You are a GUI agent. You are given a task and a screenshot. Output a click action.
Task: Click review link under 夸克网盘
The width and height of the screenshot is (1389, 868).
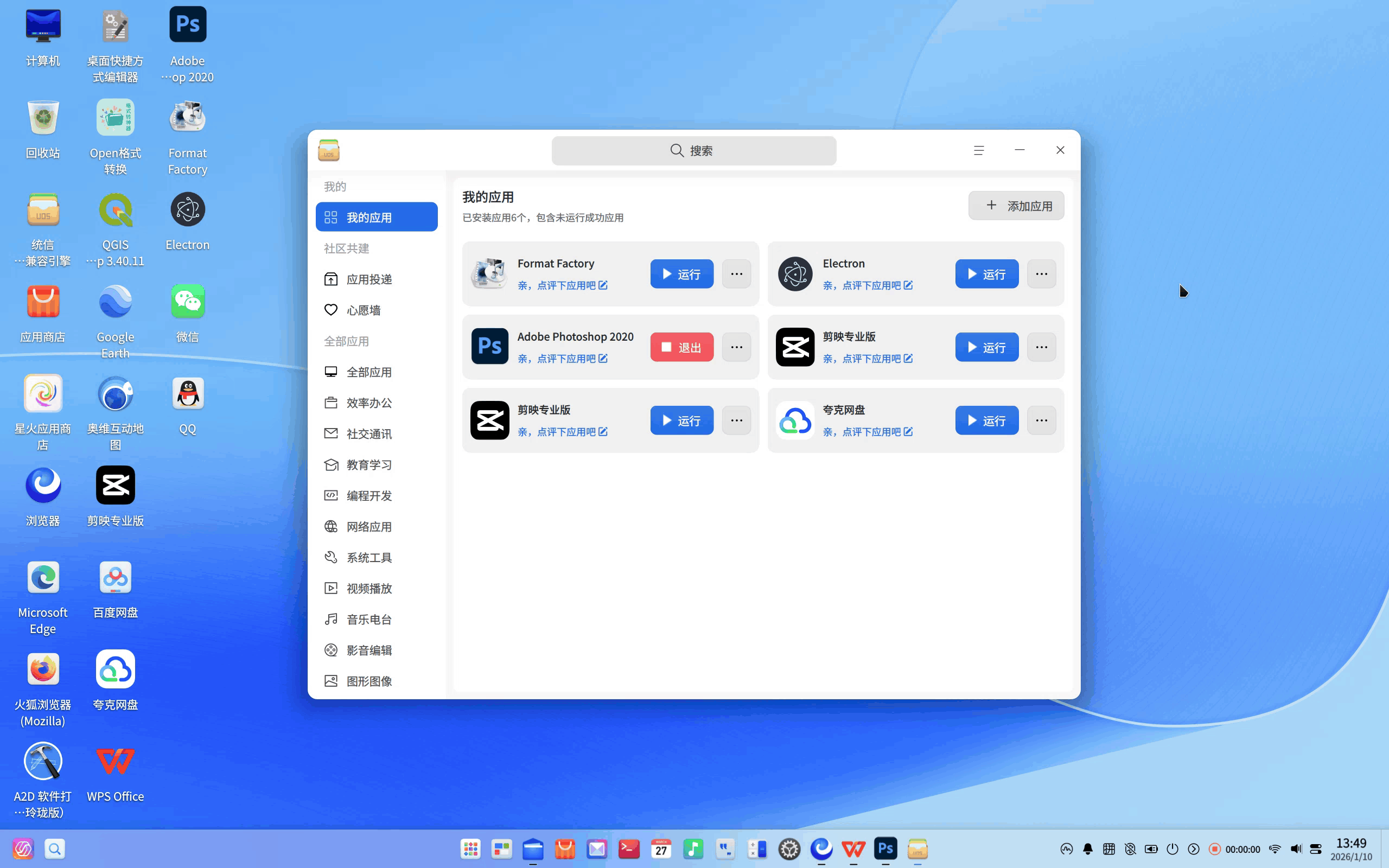coord(867,432)
